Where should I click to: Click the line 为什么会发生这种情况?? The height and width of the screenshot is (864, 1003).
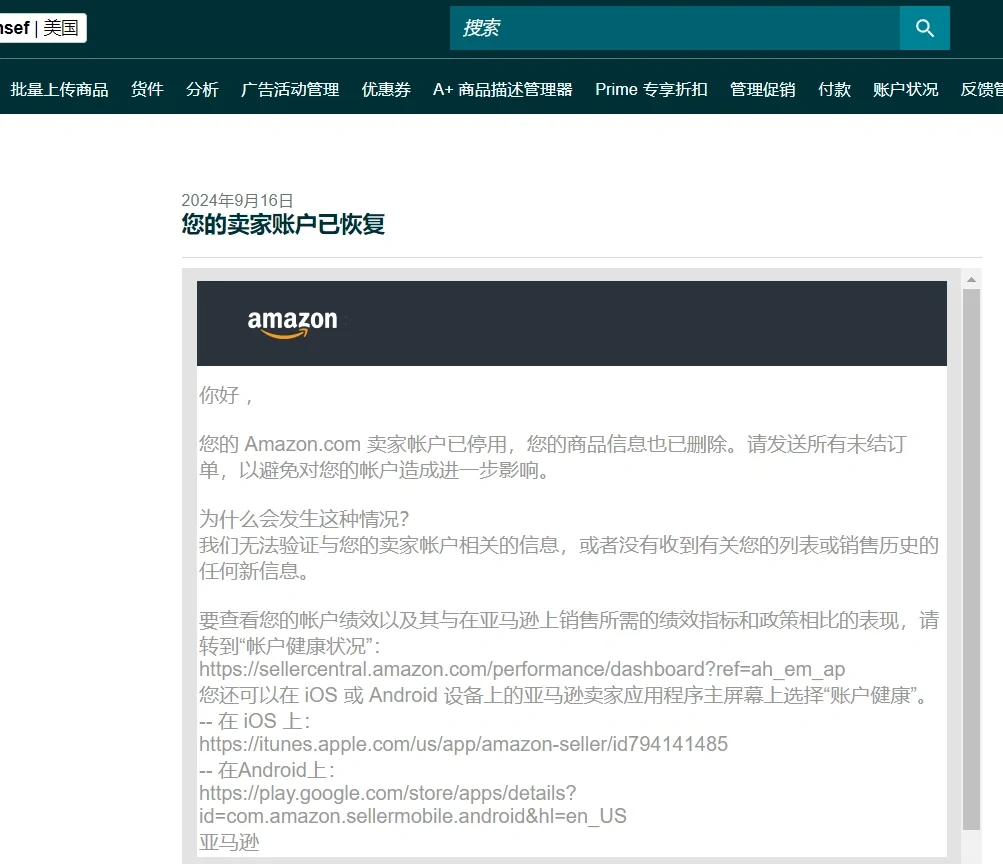[304, 519]
